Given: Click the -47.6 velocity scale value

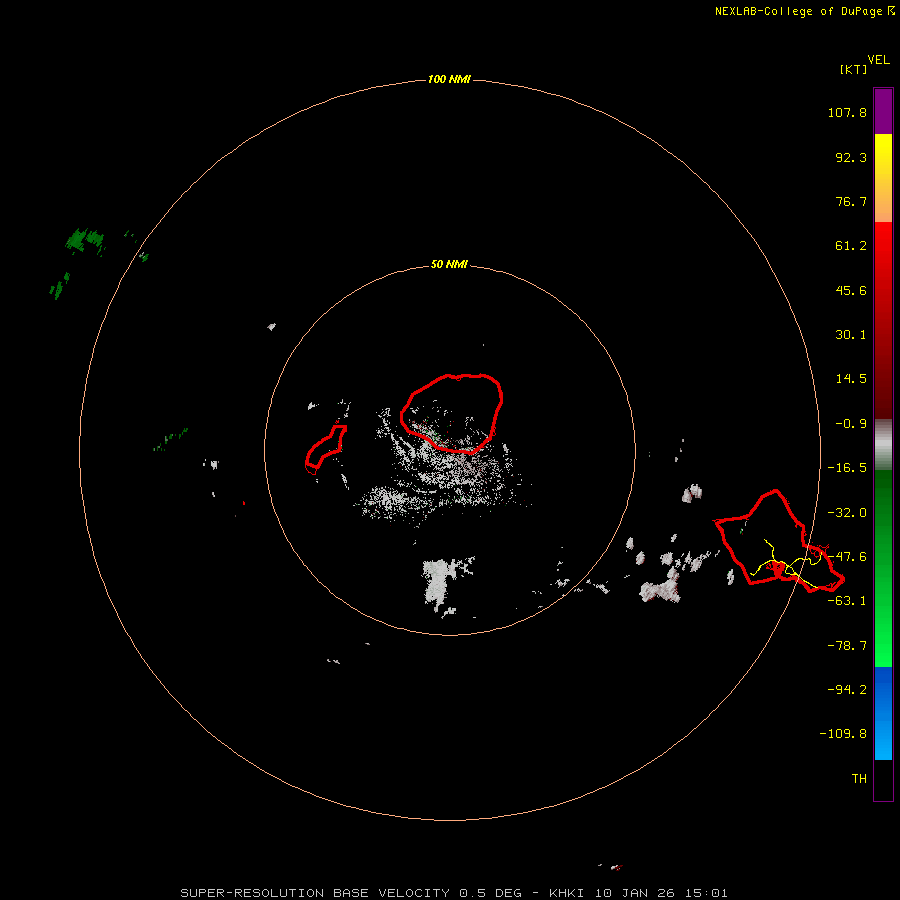Looking at the screenshot, I should [x=847, y=557].
